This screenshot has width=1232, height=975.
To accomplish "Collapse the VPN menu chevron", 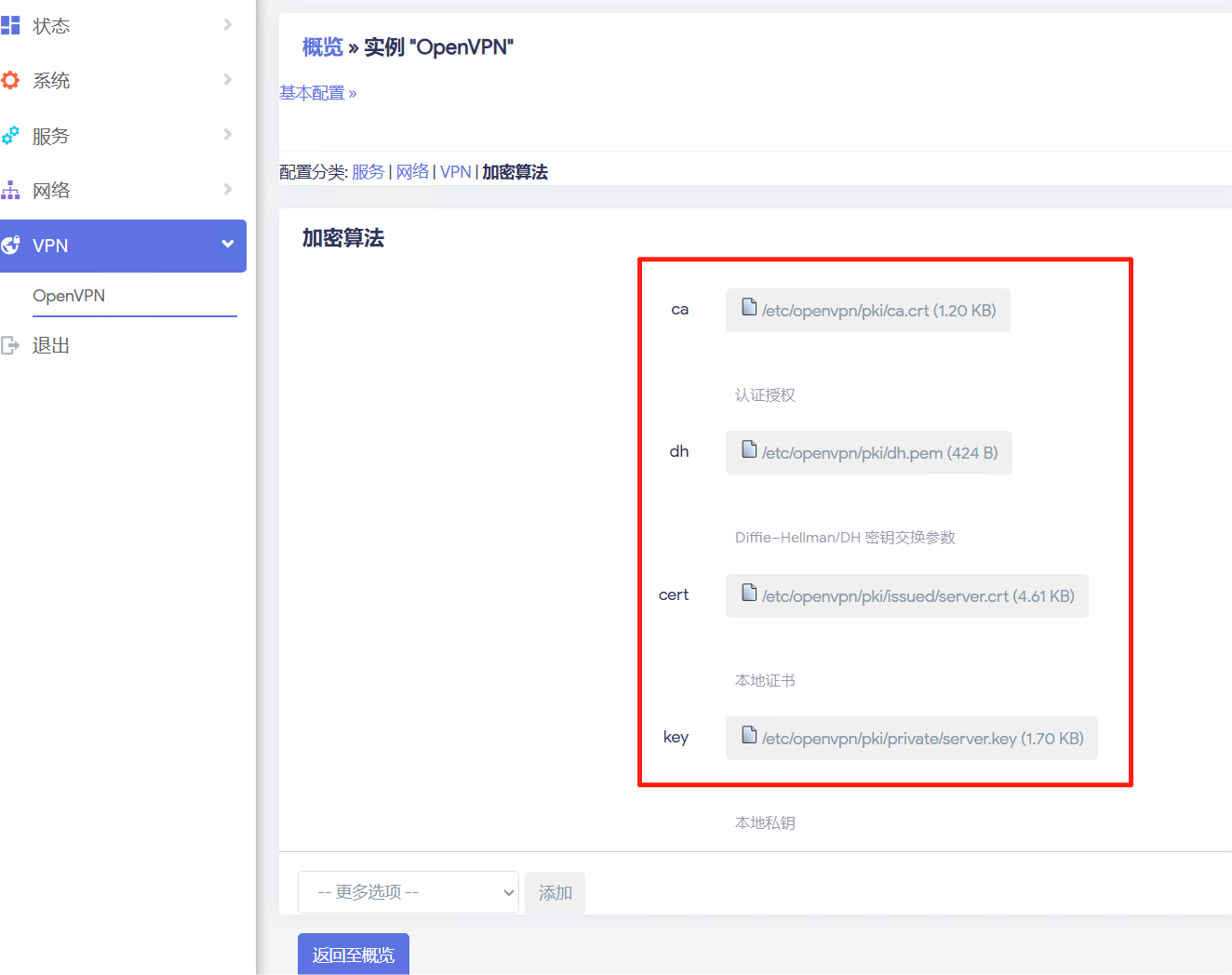I will click(228, 245).
